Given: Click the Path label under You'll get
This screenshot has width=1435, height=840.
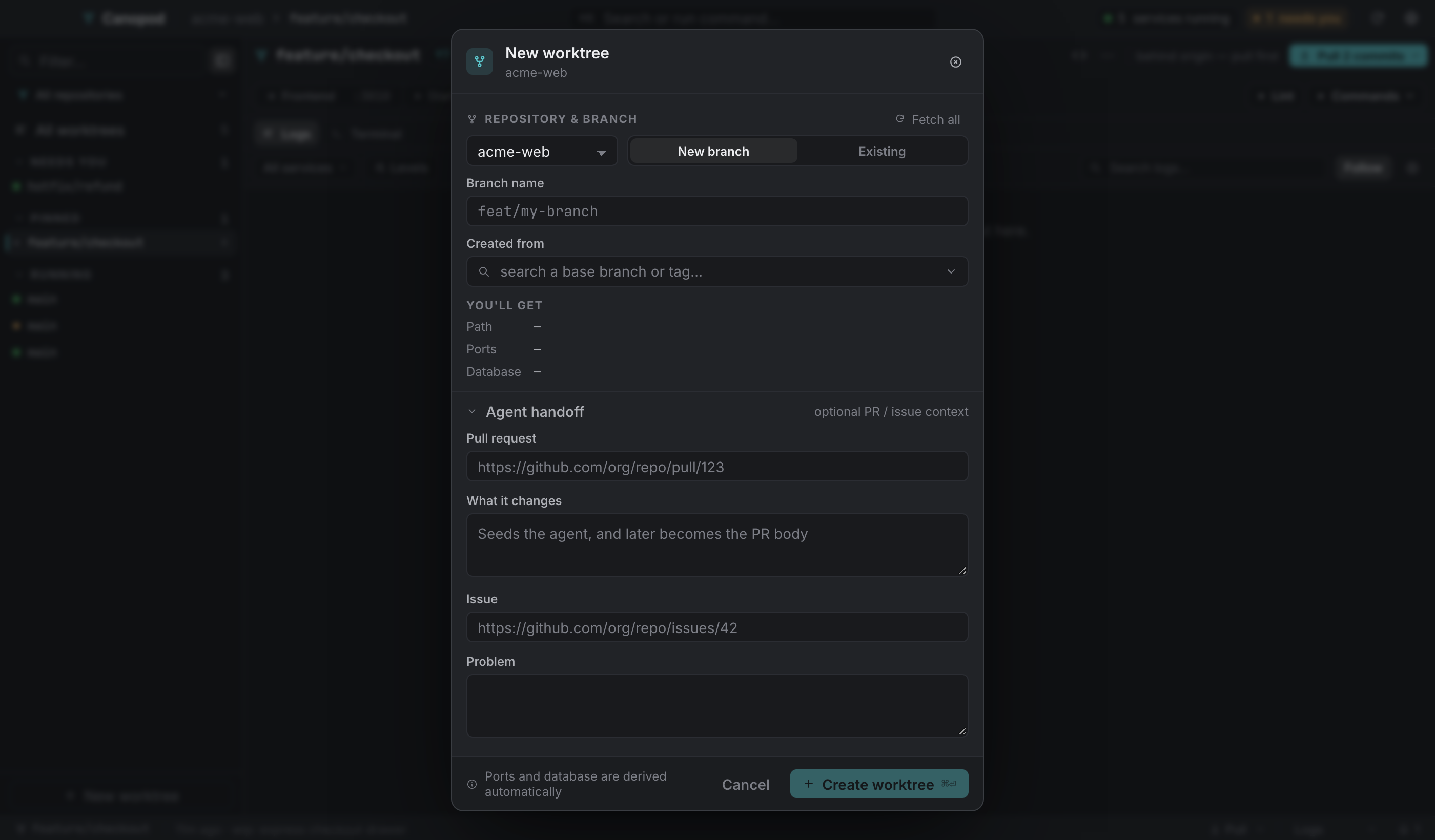Looking at the screenshot, I should [479, 327].
